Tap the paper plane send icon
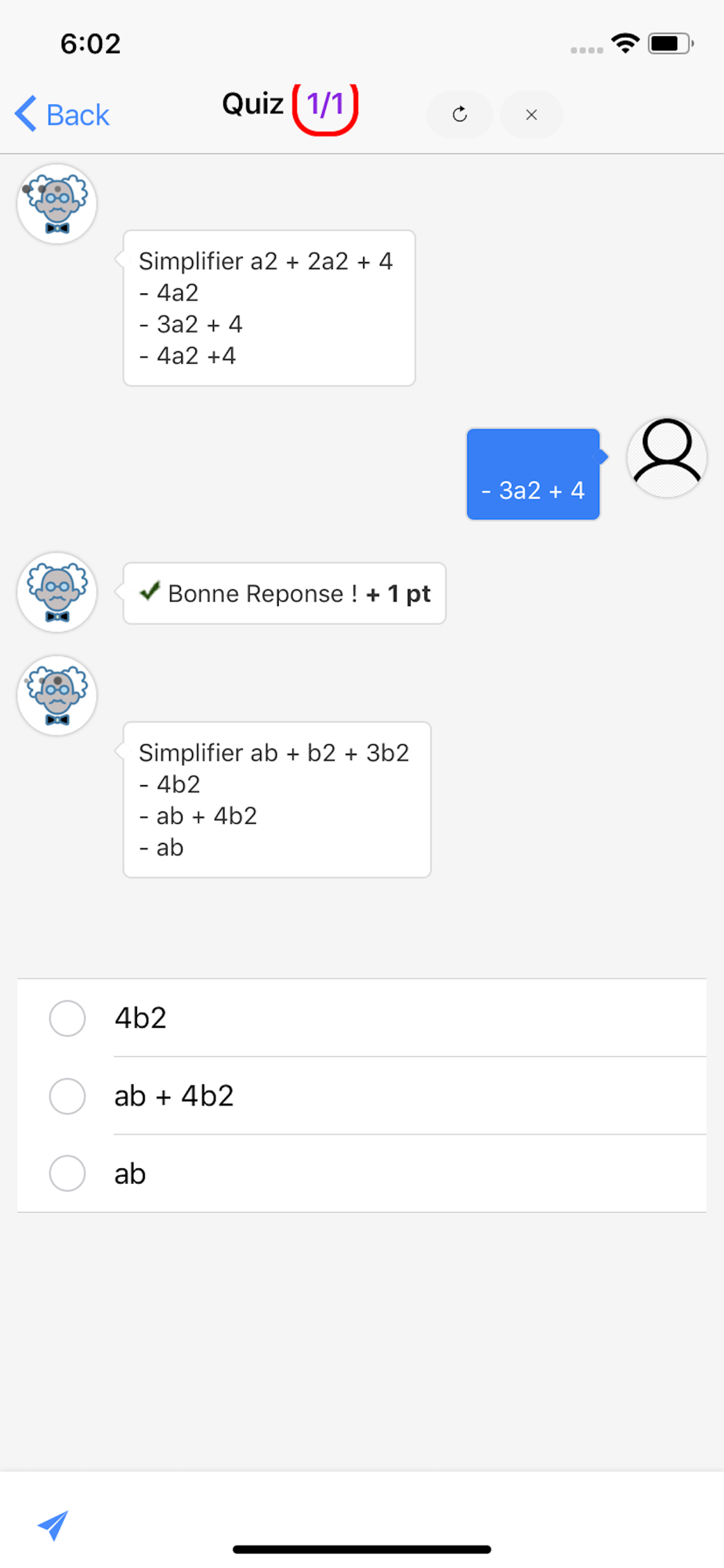The image size is (724, 1568). click(53, 1525)
